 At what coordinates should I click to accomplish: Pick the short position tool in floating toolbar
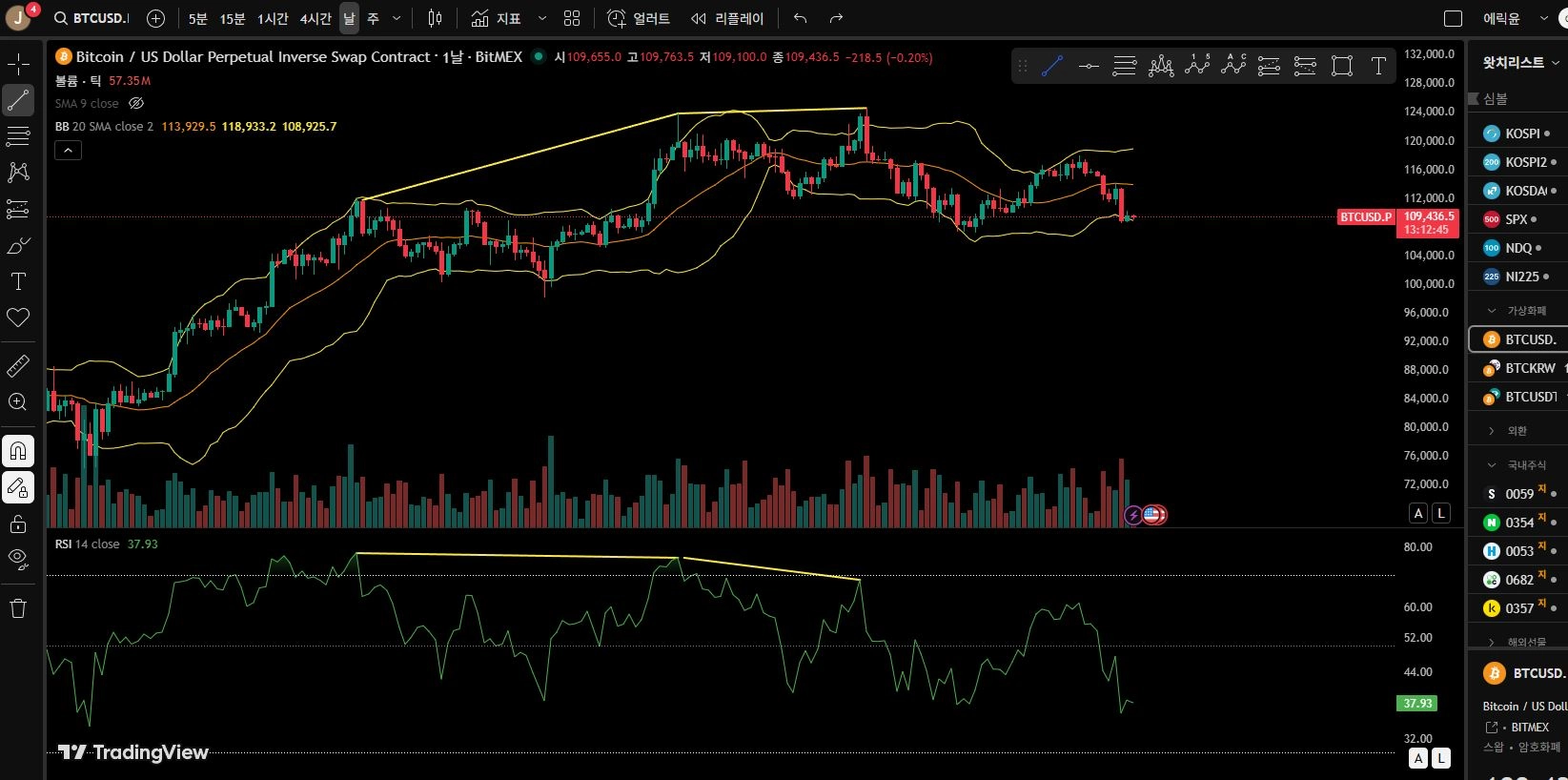[x=1306, y=66]
